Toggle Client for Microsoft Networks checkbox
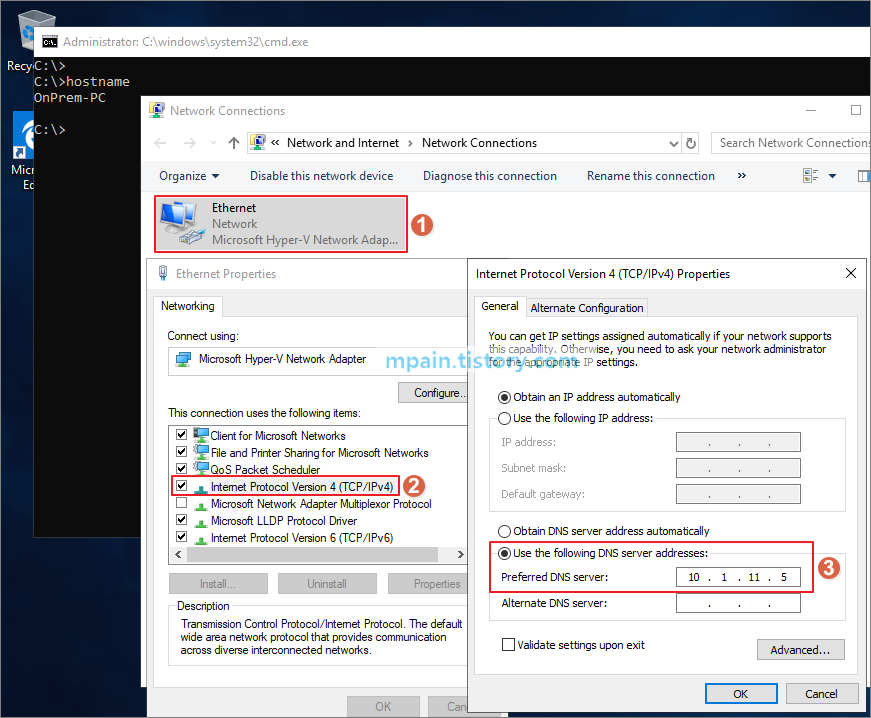 click(x=181, y=434)
